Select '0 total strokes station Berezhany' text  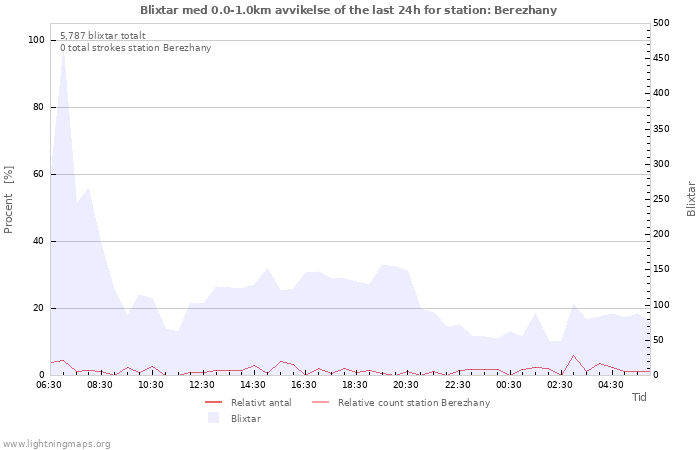pos(135,48)
